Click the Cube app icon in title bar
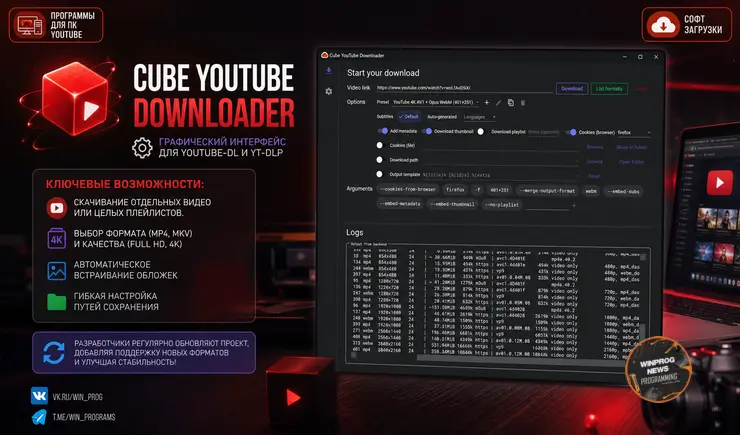 tap(324, 55)
